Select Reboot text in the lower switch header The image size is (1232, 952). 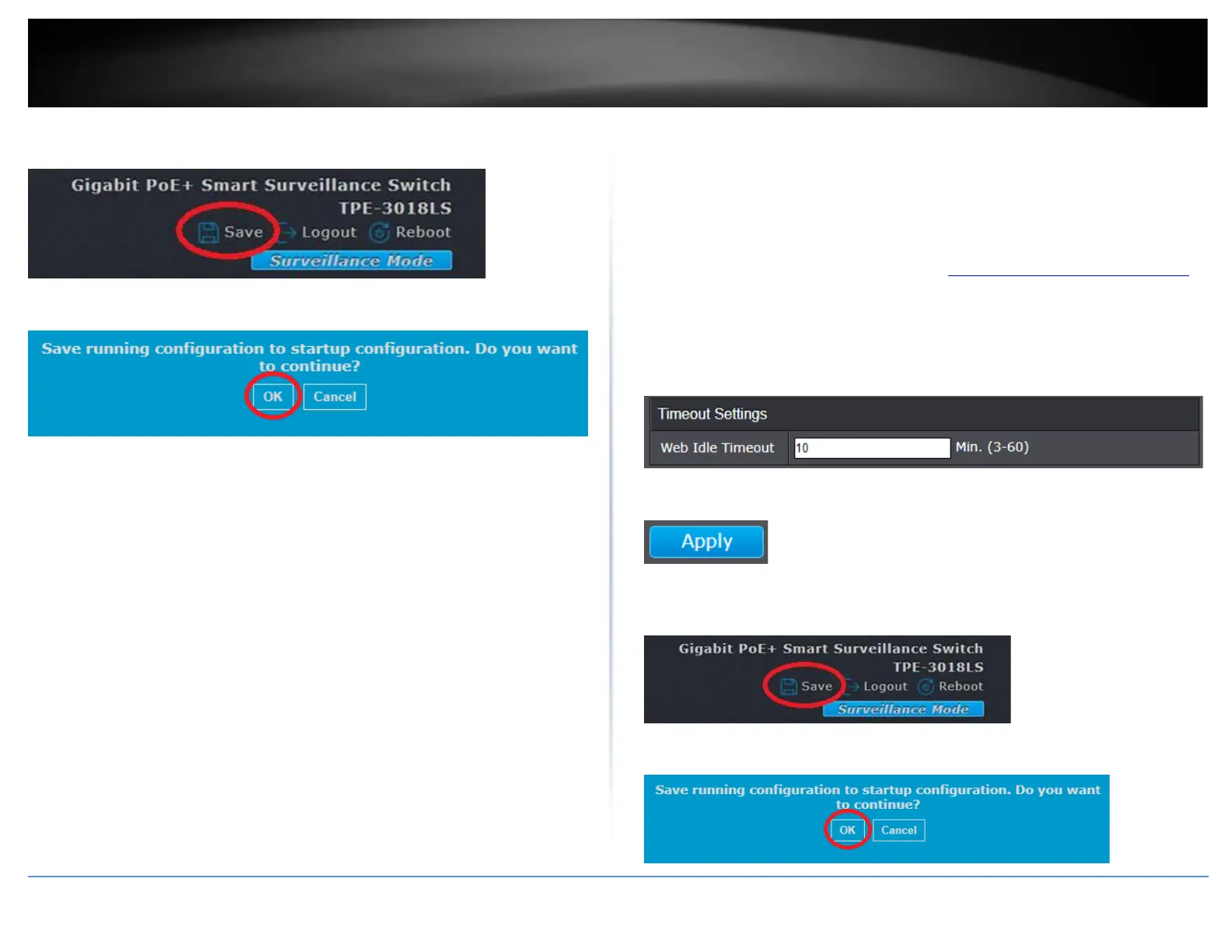click(961, 686)
